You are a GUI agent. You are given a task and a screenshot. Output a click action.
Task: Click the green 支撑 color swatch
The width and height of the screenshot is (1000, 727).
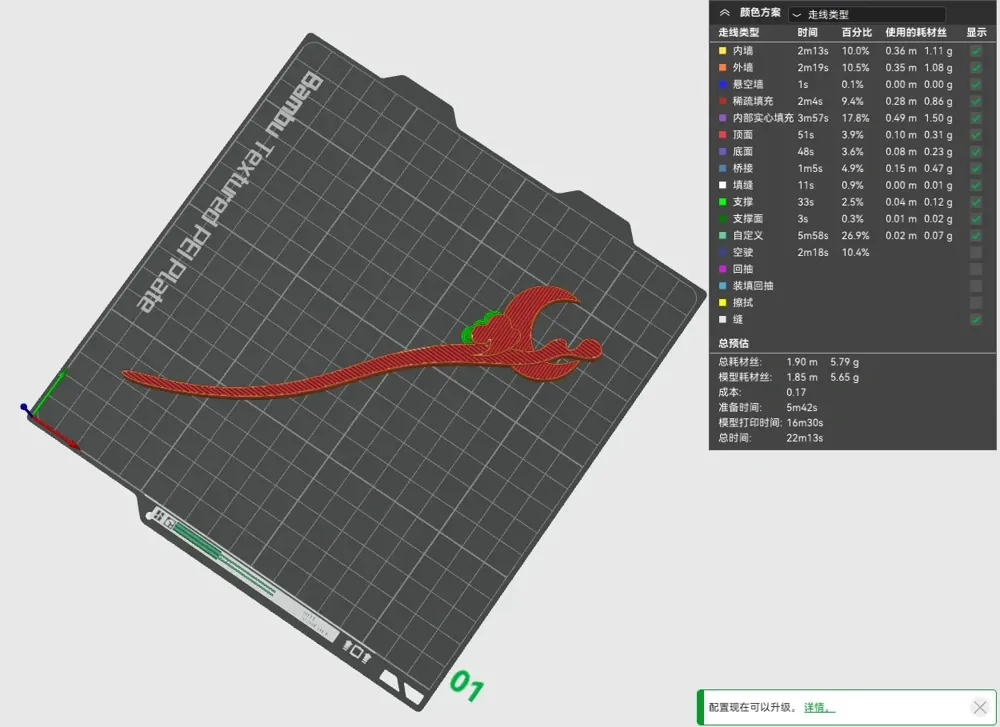pos(723,202)
